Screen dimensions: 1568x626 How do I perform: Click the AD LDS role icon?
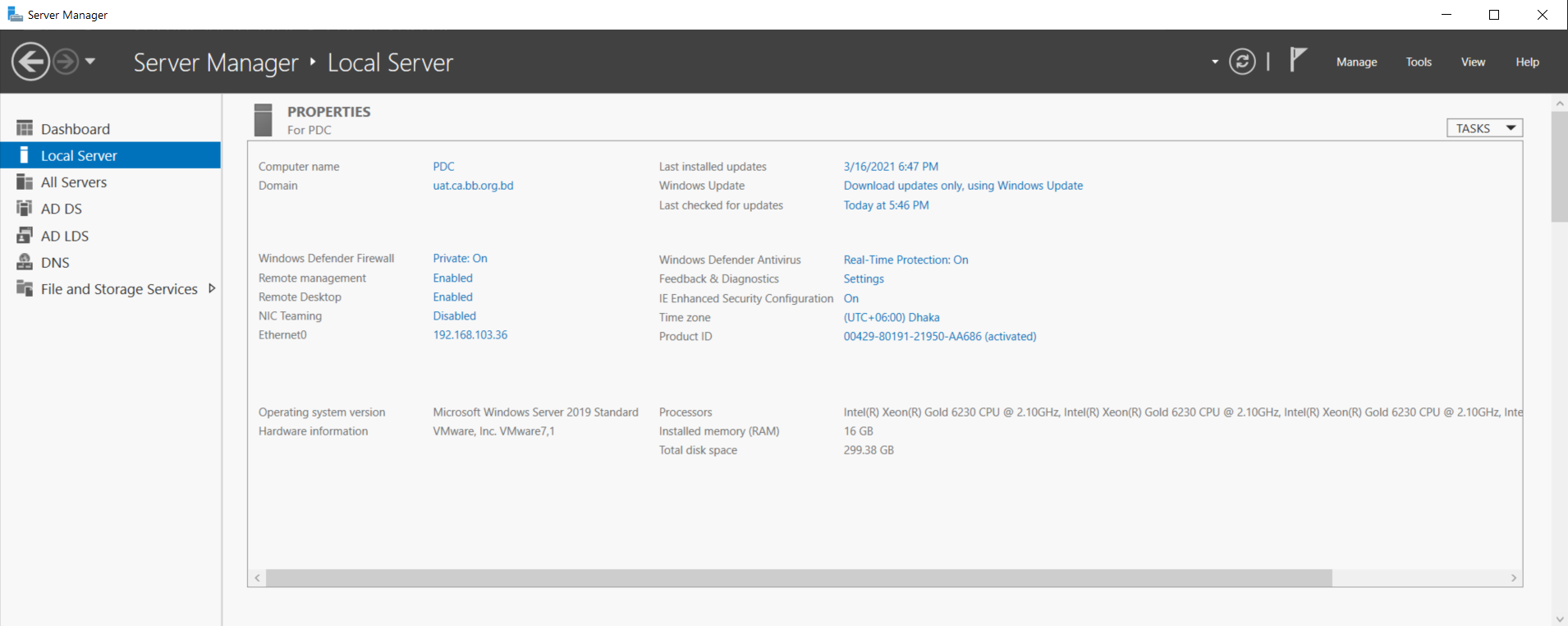tap(25, 235)
